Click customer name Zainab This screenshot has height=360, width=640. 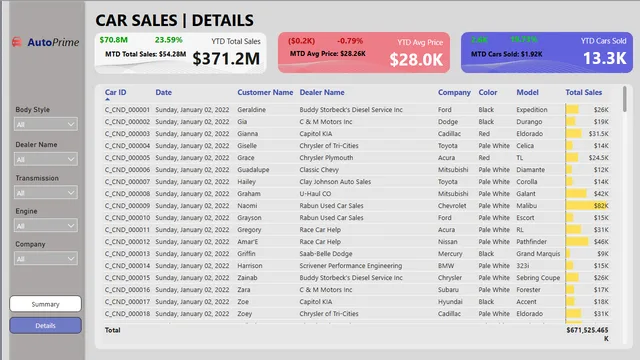(247, 278)
